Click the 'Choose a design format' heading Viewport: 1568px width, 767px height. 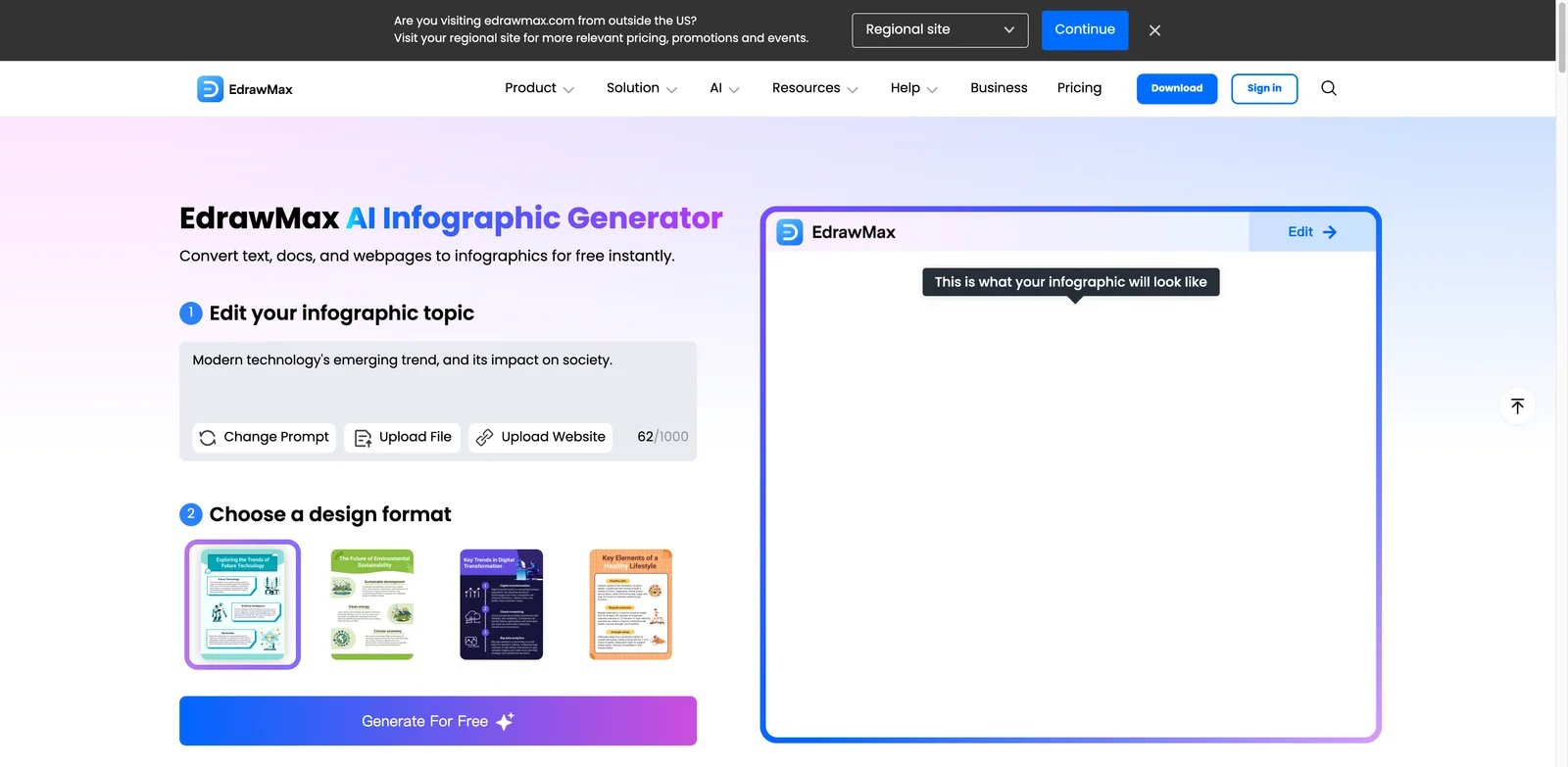point(330,515)
